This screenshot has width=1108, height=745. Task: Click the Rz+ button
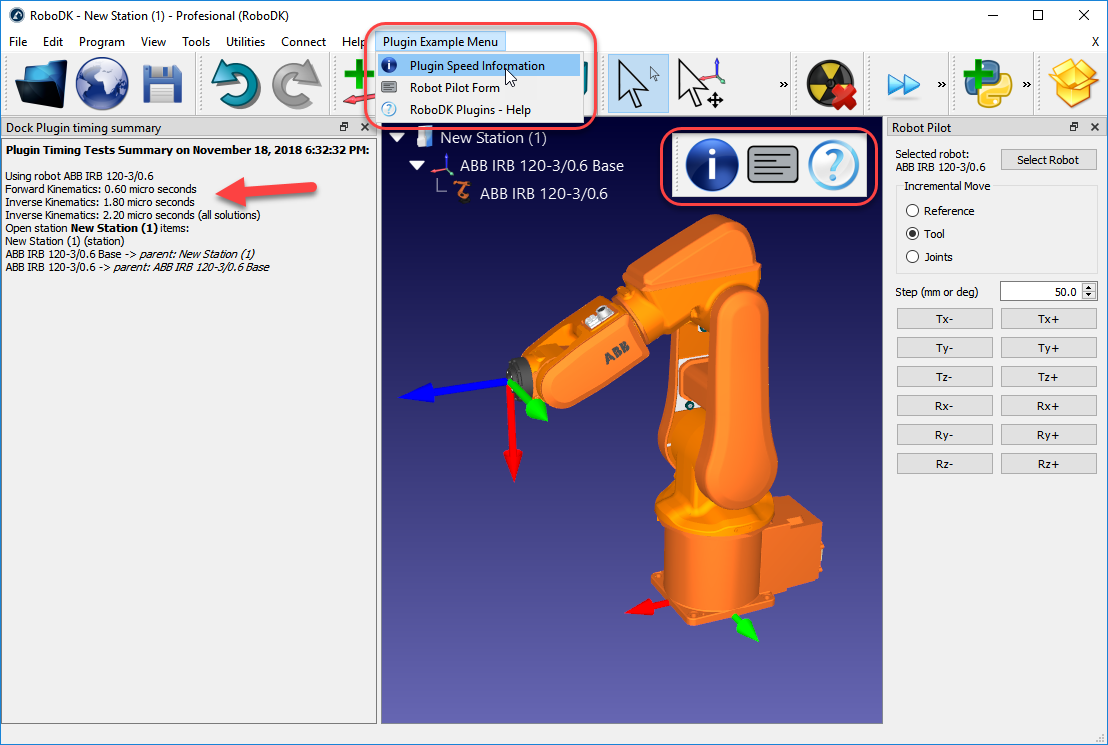(x=1049, y=464)
